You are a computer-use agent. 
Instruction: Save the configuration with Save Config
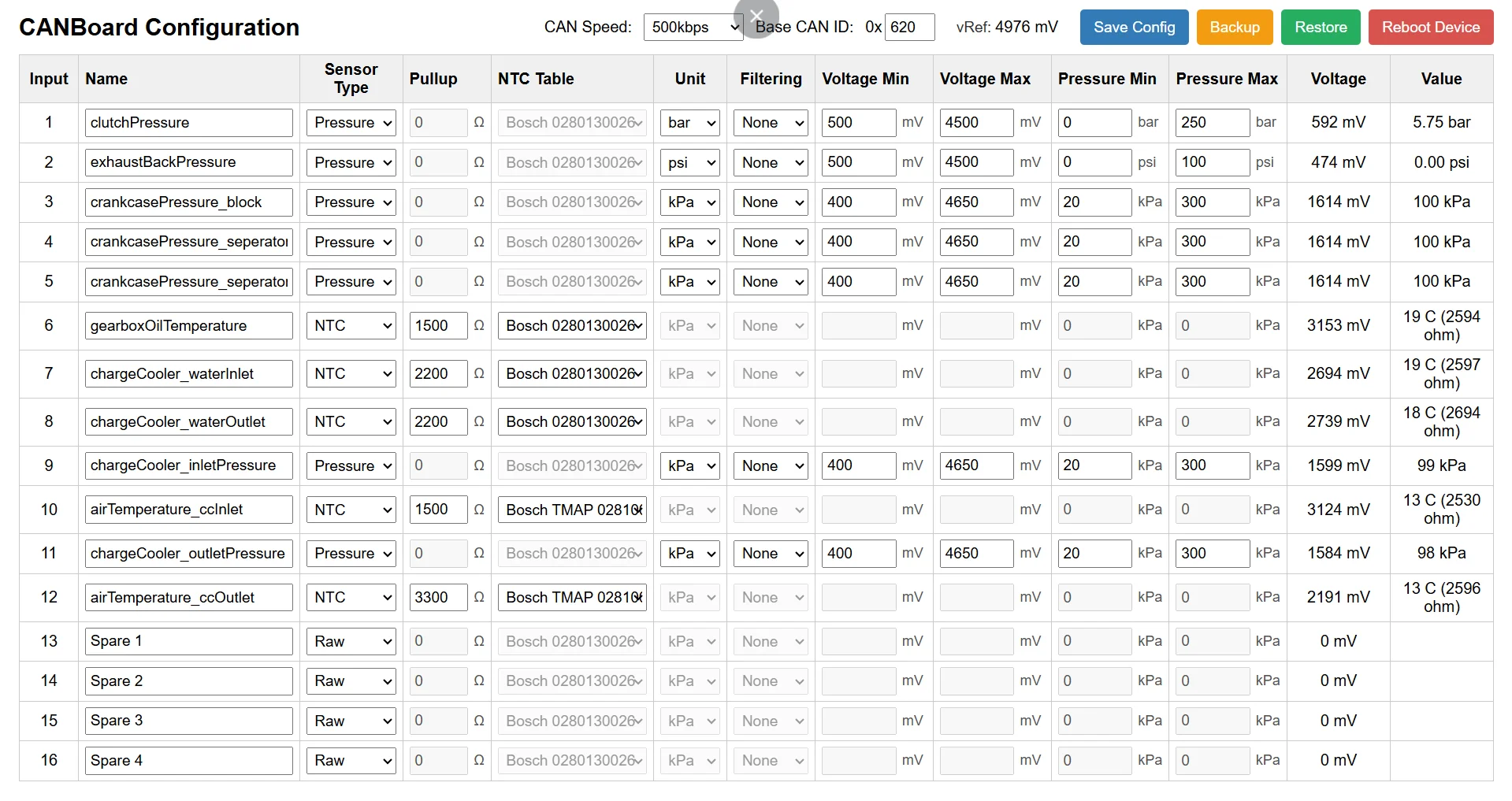click(x=1134, y=27)
